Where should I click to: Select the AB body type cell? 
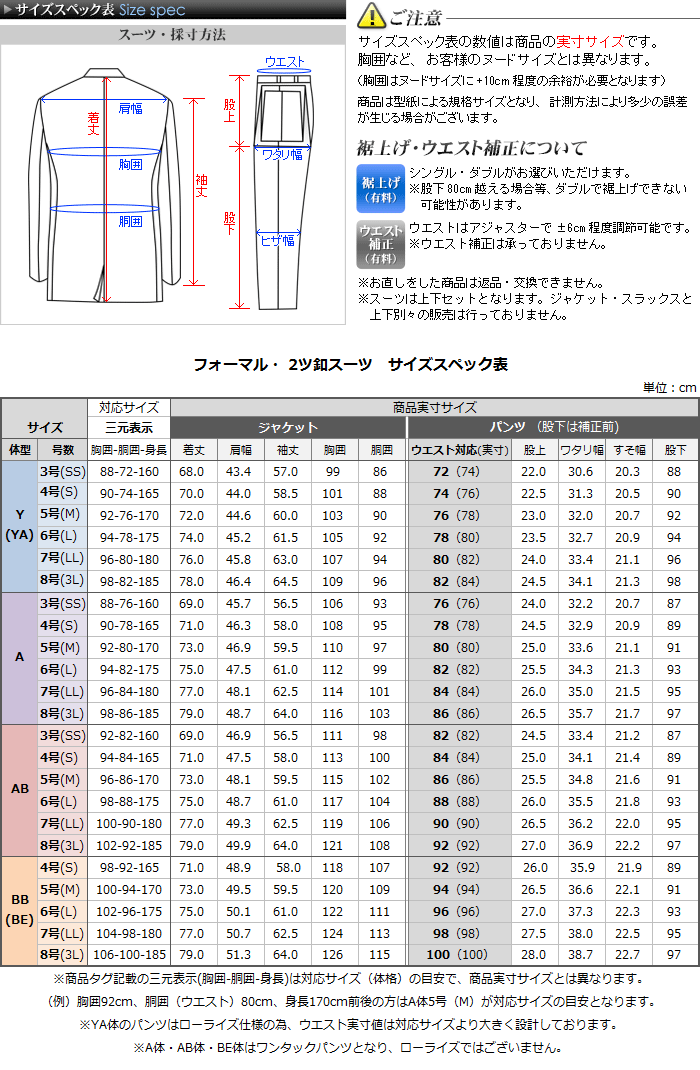pos(19,789)
